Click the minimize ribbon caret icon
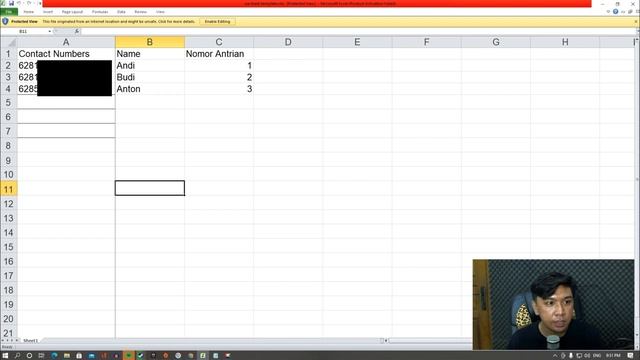 pyautogui.click(x=608, y=12)
